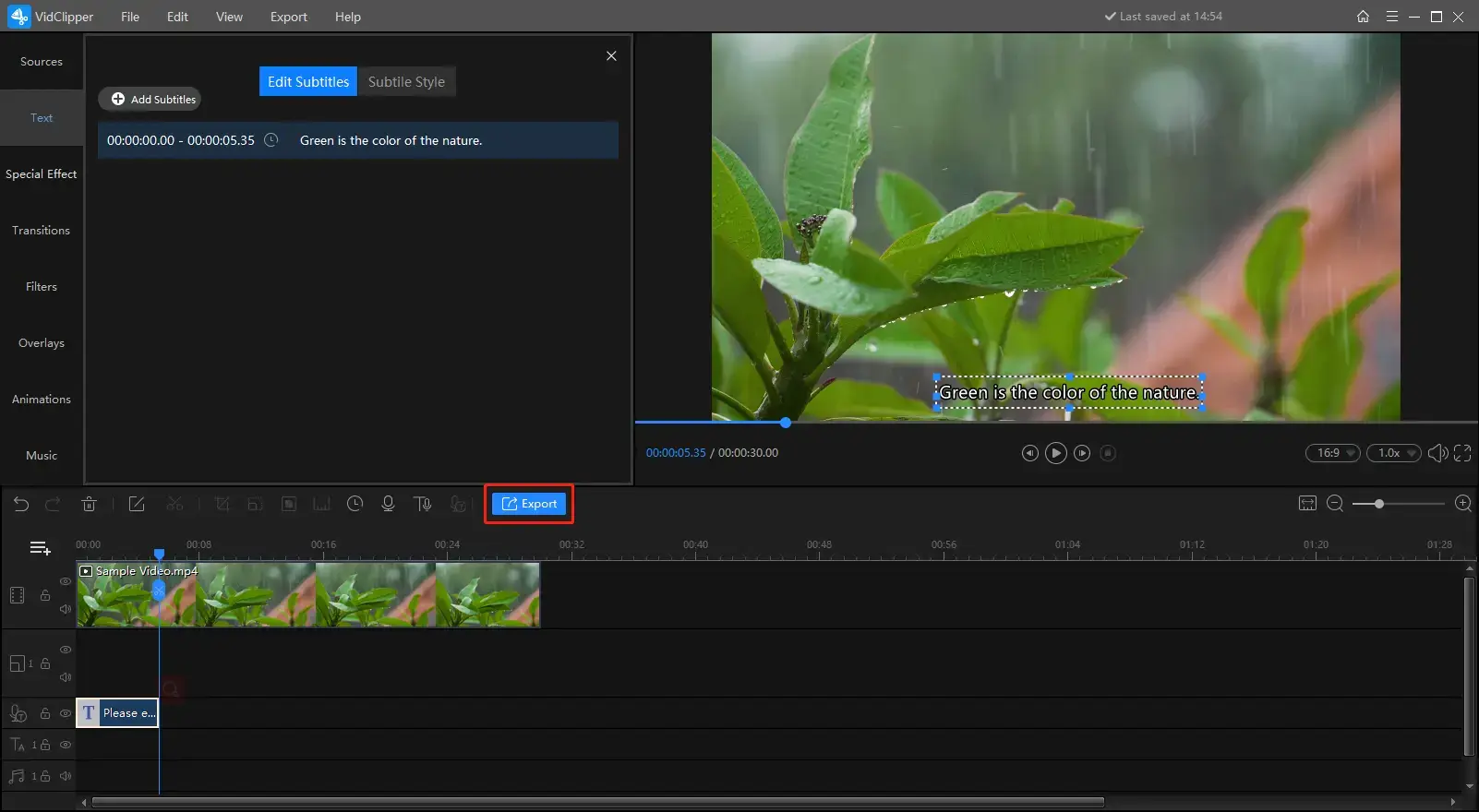Image resolution: width=1479 pixels, height=812 pixels.
Task: Zoom out the timeline with minus magnifier
Action: 1335,503
